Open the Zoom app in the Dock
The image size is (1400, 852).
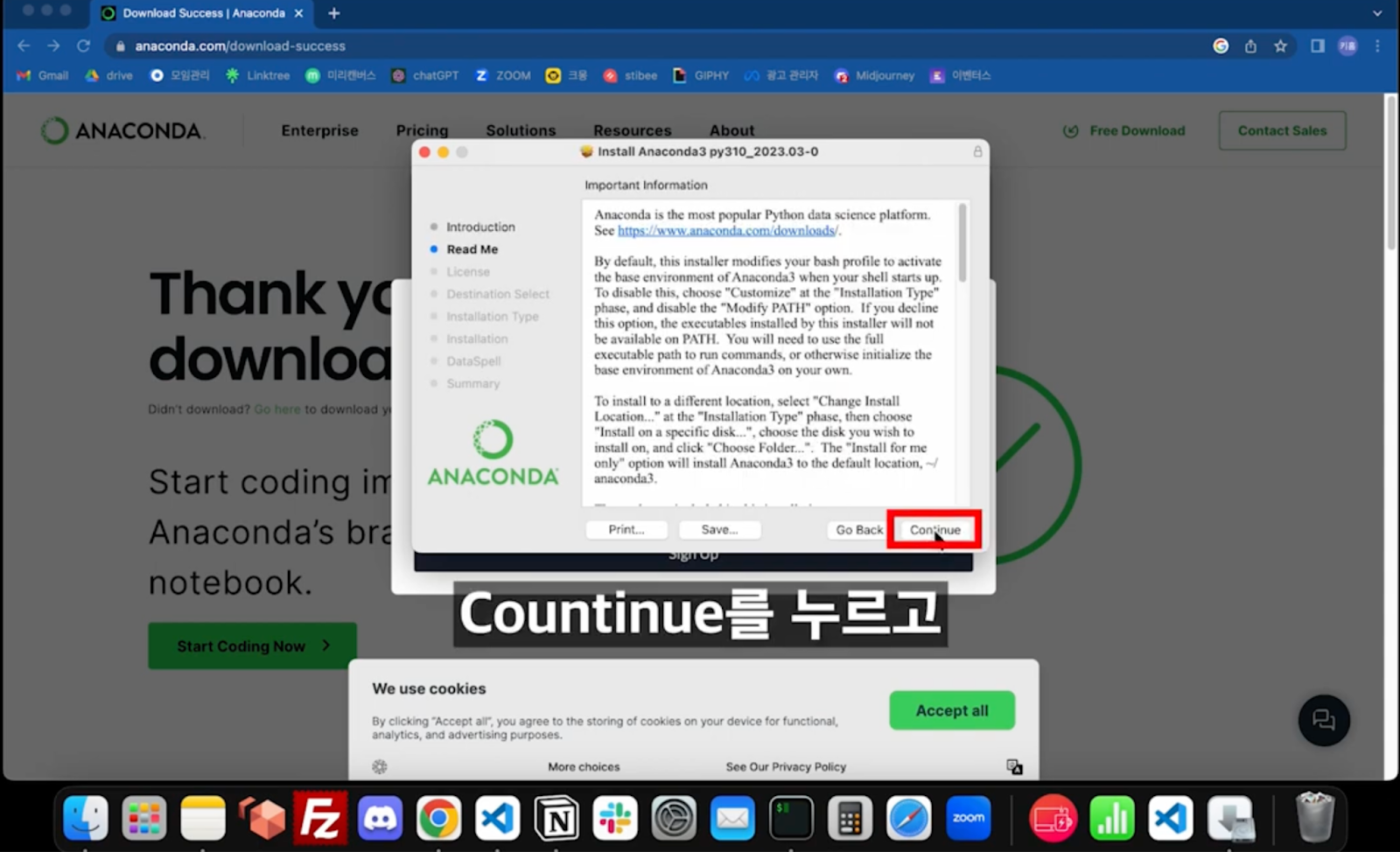[968, 819]
